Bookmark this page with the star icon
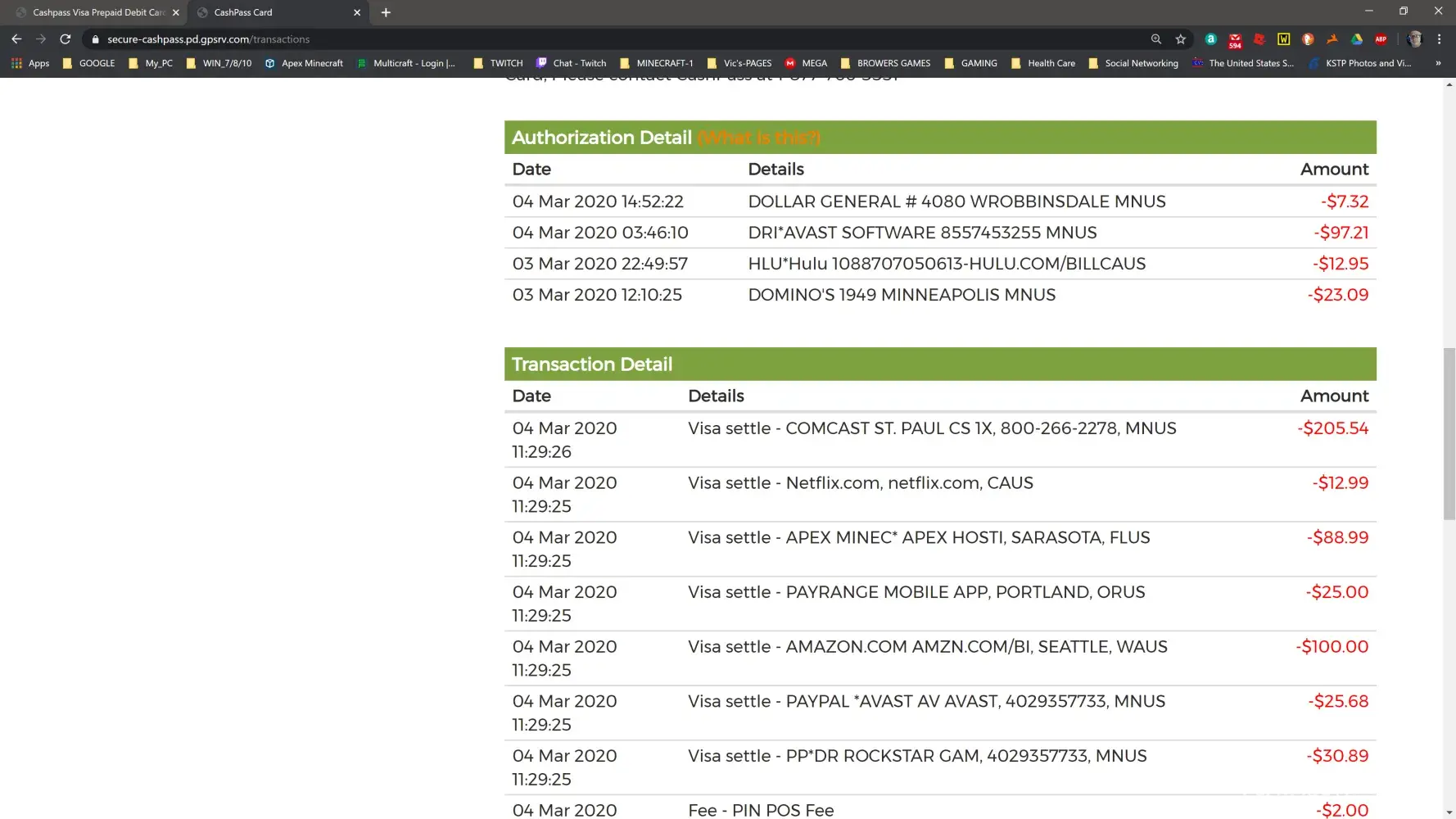This screenshot has height=819, width=1456. point(1180,39)
